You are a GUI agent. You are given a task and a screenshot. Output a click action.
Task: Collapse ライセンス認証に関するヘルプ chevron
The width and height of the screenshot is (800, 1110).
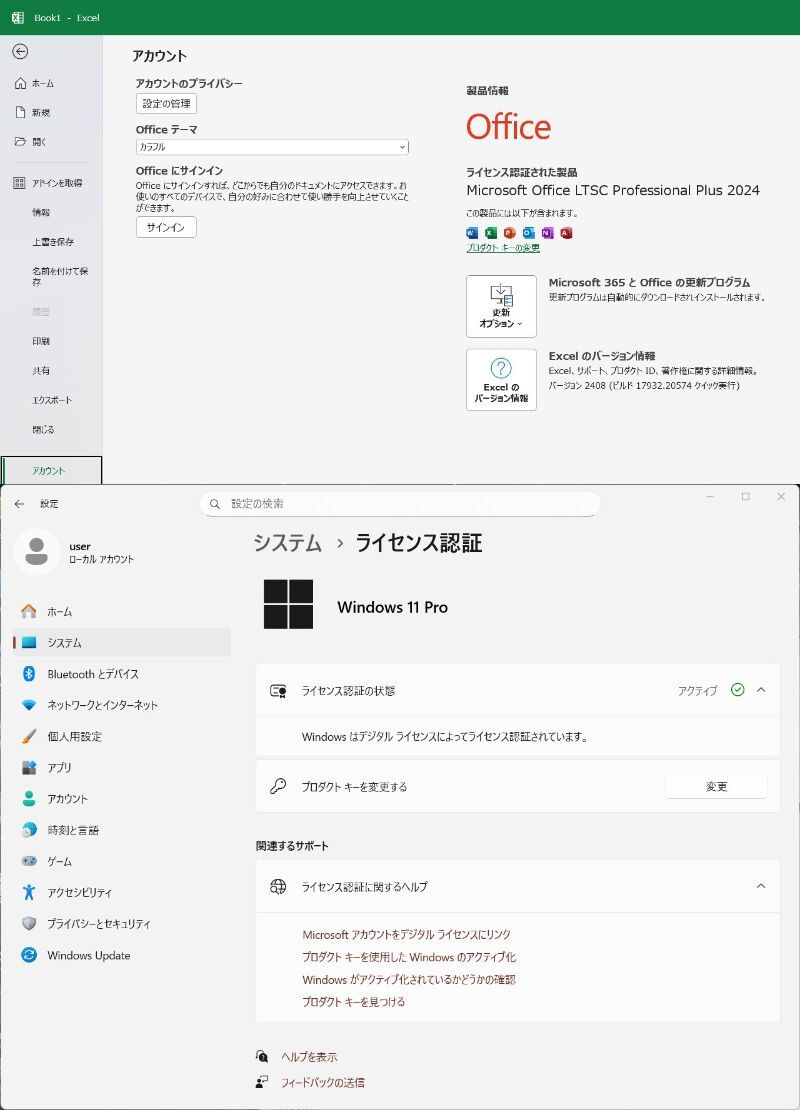click(761, 886)
